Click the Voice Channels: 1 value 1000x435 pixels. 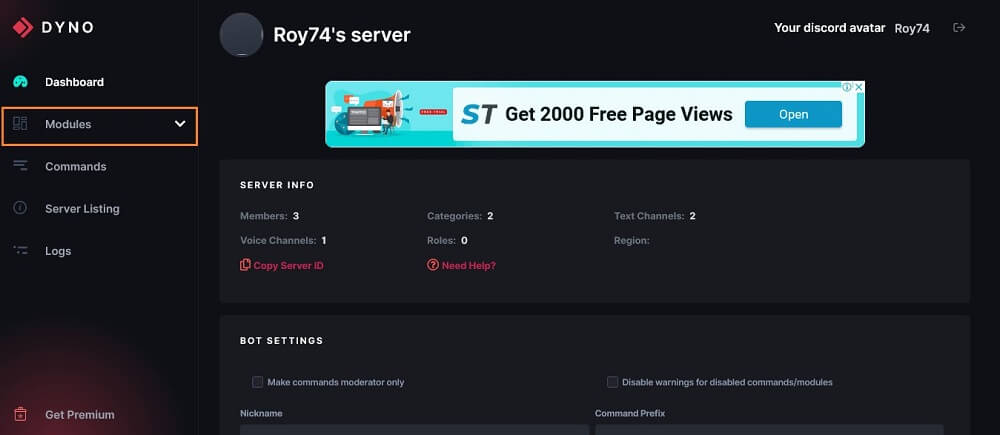pos(324,240)
